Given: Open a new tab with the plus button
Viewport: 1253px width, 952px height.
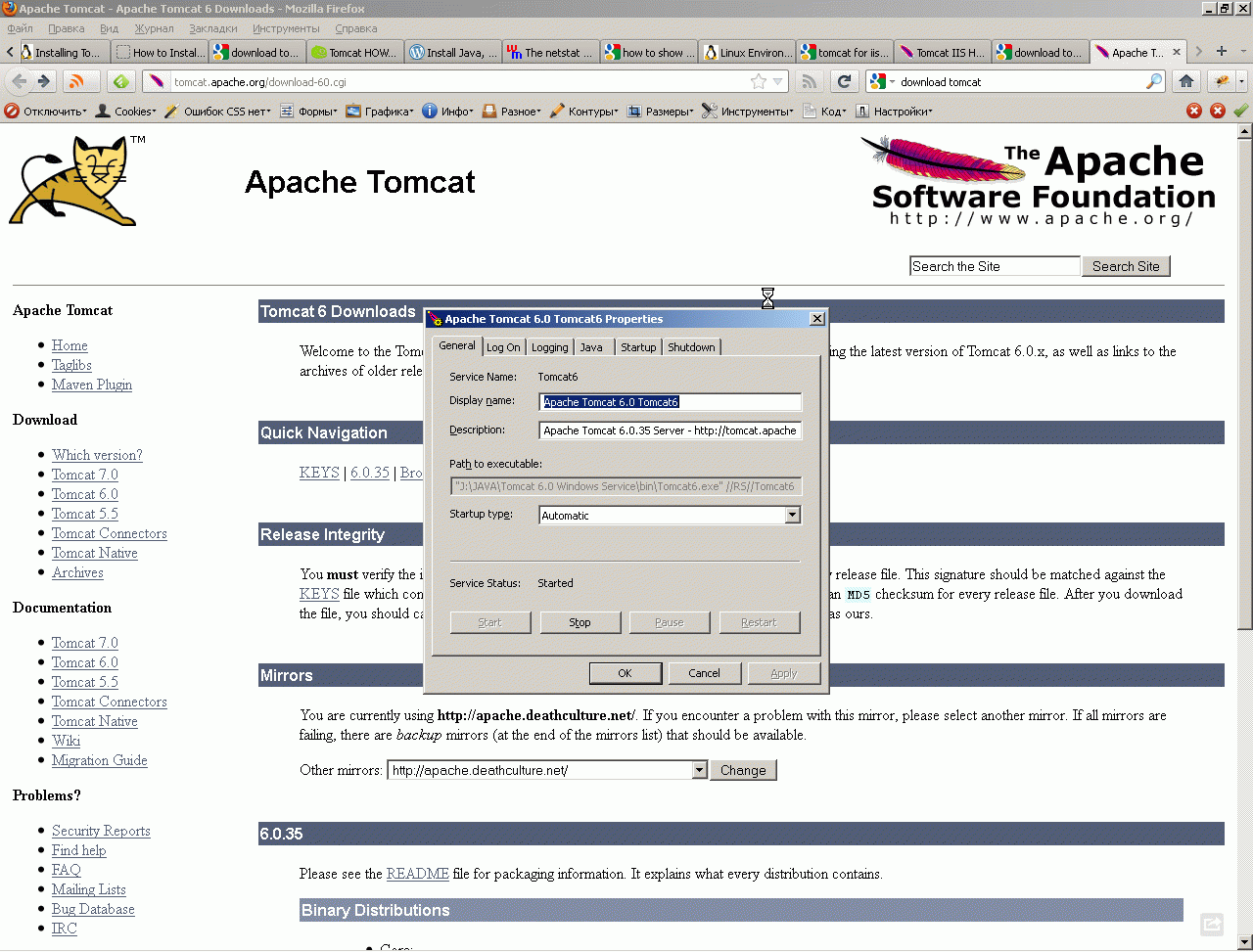Looking at the screenshot, I should 1222,51.
